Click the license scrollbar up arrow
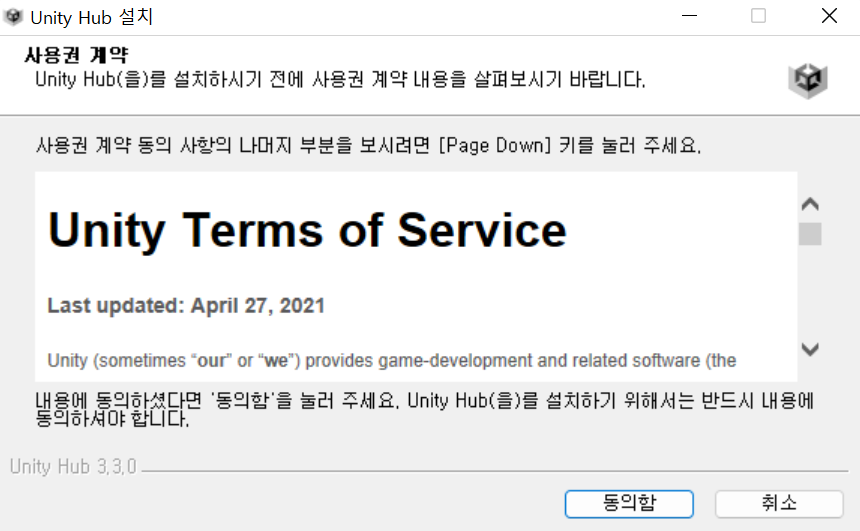The height and width of the screenshot is (531, 860). (810, 205)
